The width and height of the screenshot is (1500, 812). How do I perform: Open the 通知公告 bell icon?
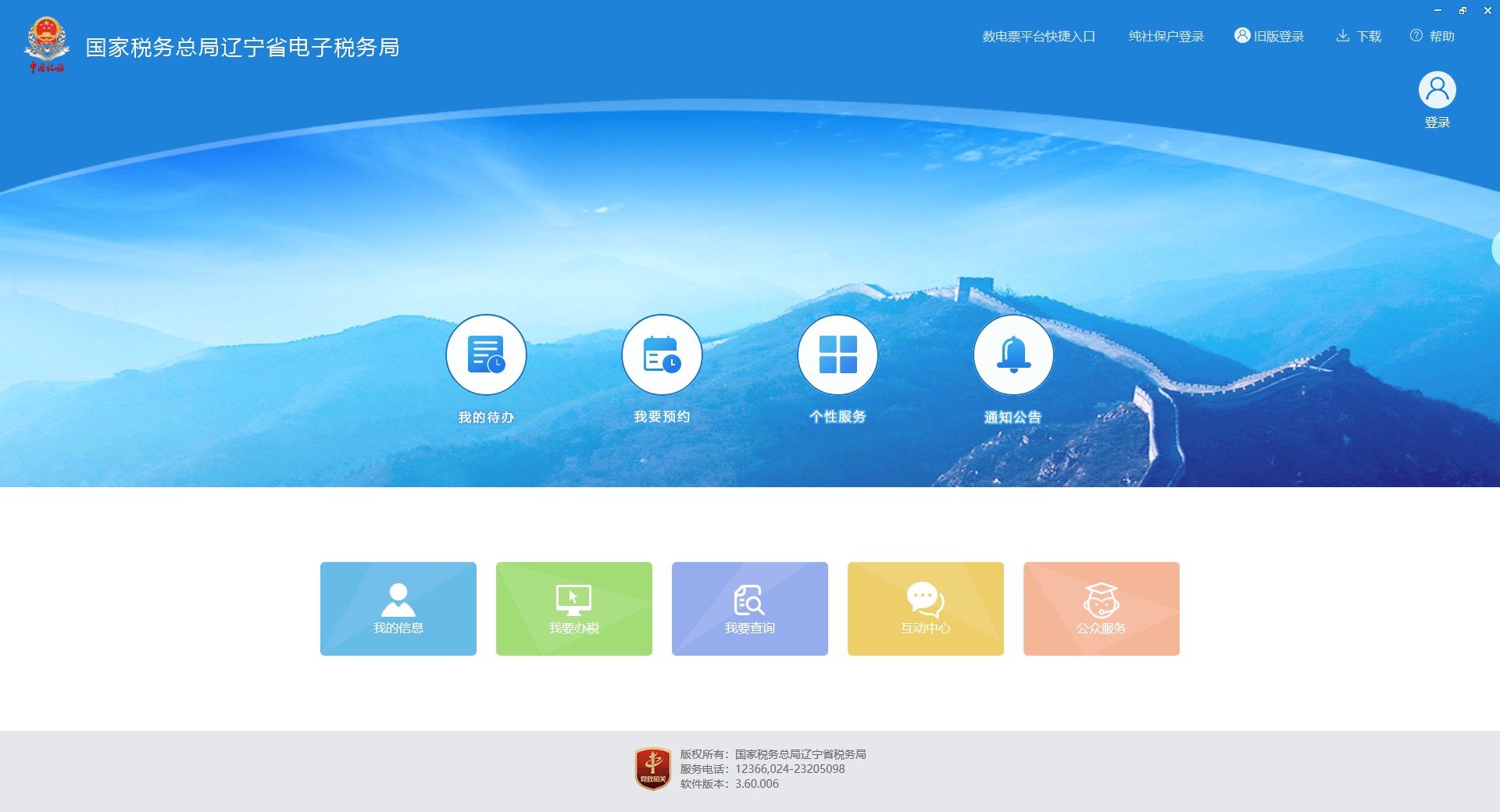(x=1013, y=354)
